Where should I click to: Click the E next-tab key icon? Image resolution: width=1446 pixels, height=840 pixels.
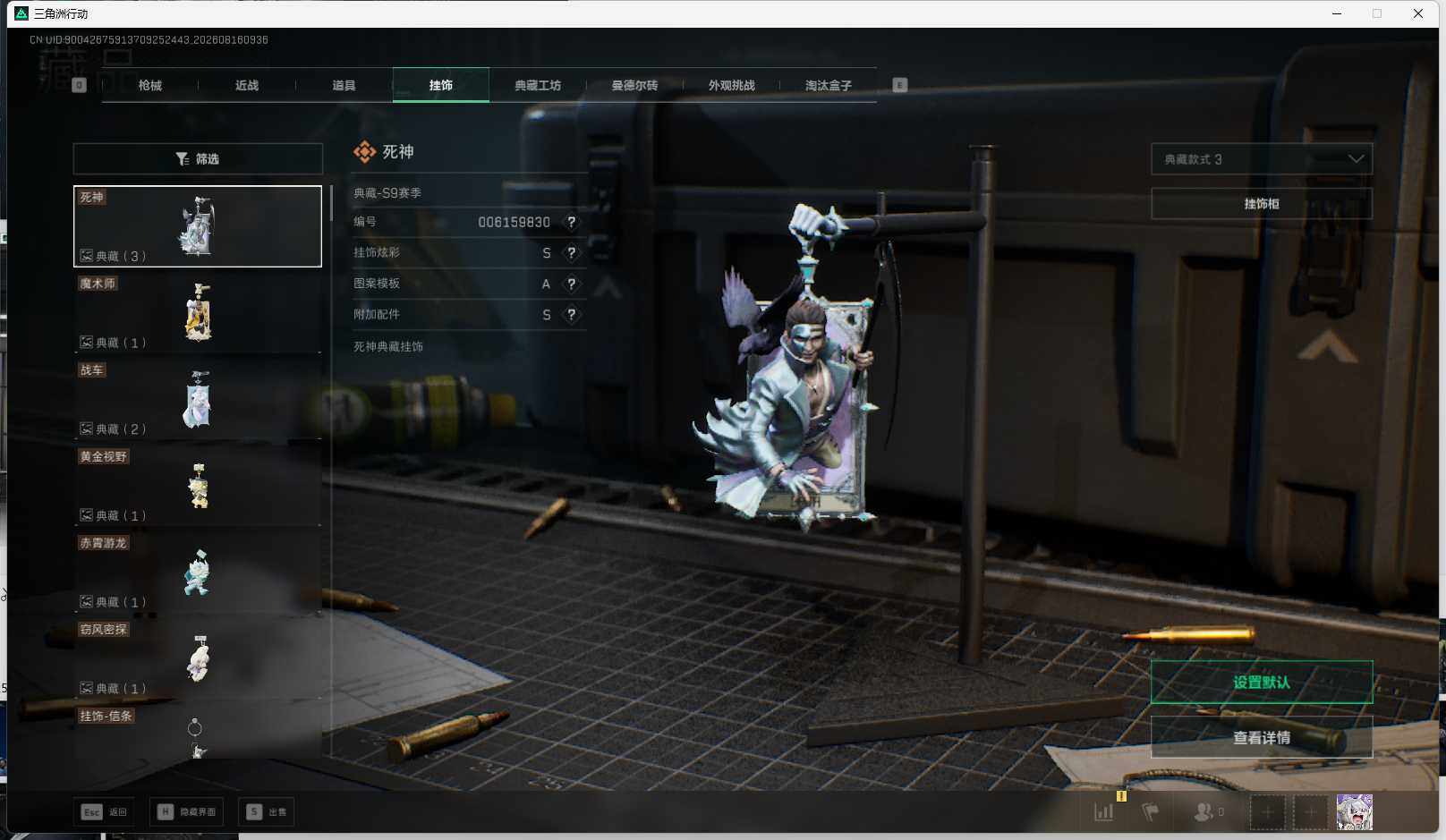pos(900,85)
